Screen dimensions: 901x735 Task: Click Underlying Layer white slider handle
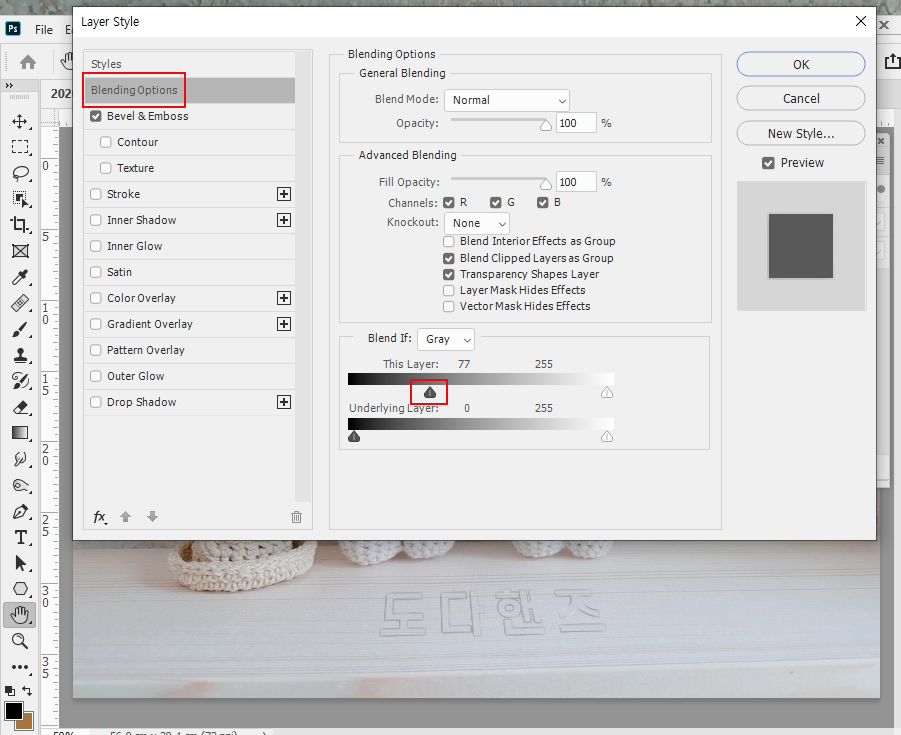point(607,437)
